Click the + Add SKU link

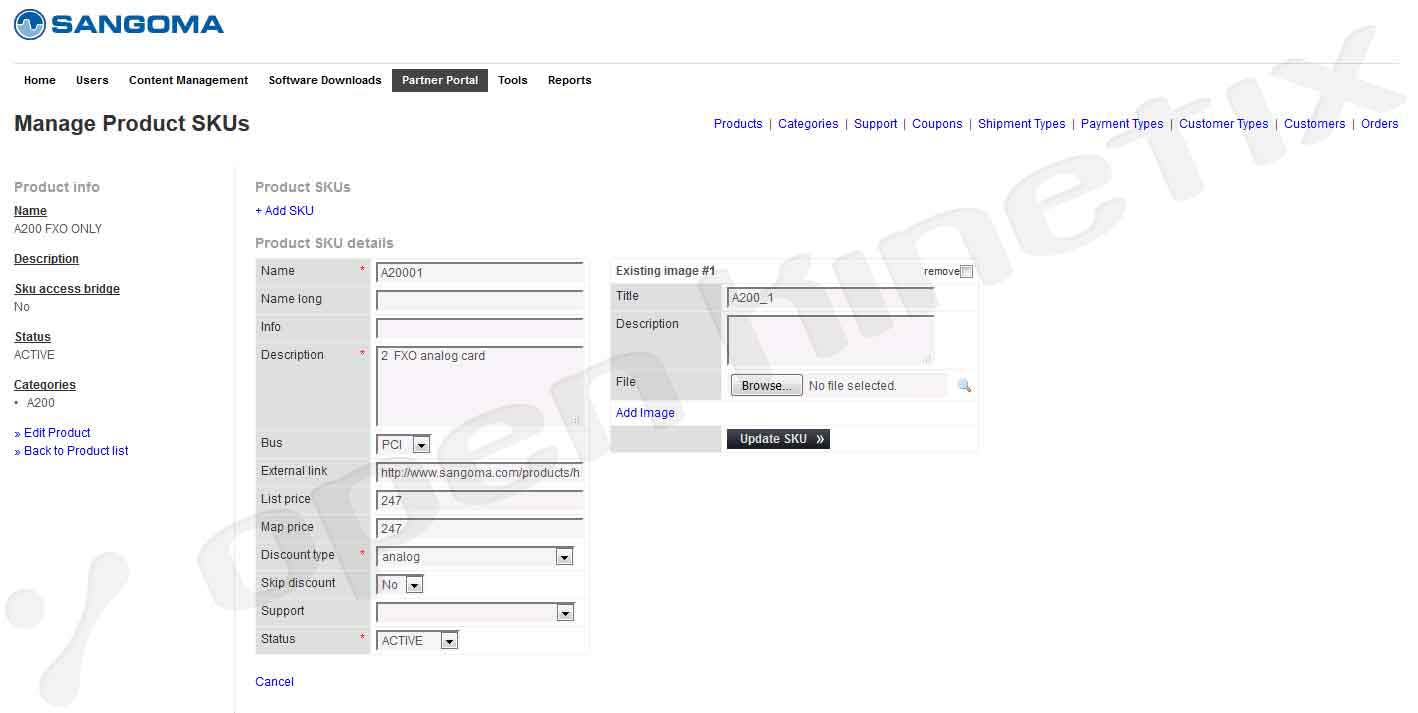(x=285, y=211)
